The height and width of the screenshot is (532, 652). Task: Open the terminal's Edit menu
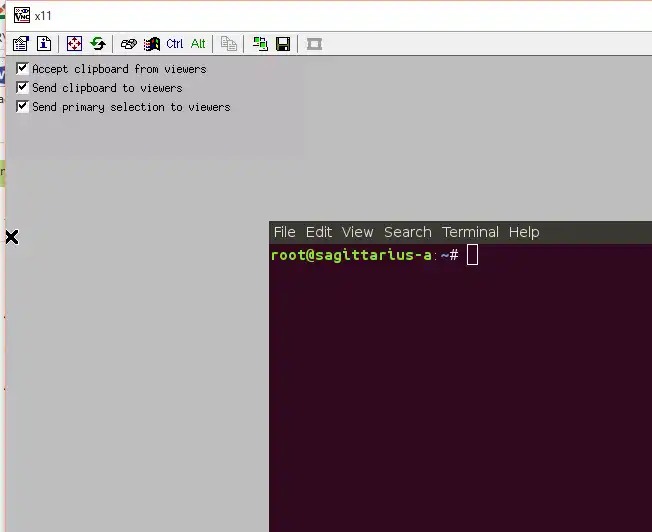[x=319, y=232]
